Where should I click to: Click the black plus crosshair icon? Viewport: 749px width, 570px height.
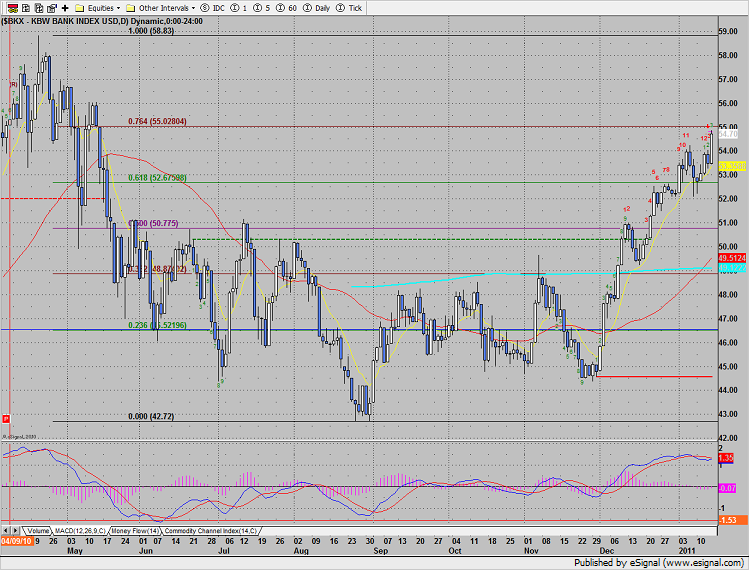64,6
